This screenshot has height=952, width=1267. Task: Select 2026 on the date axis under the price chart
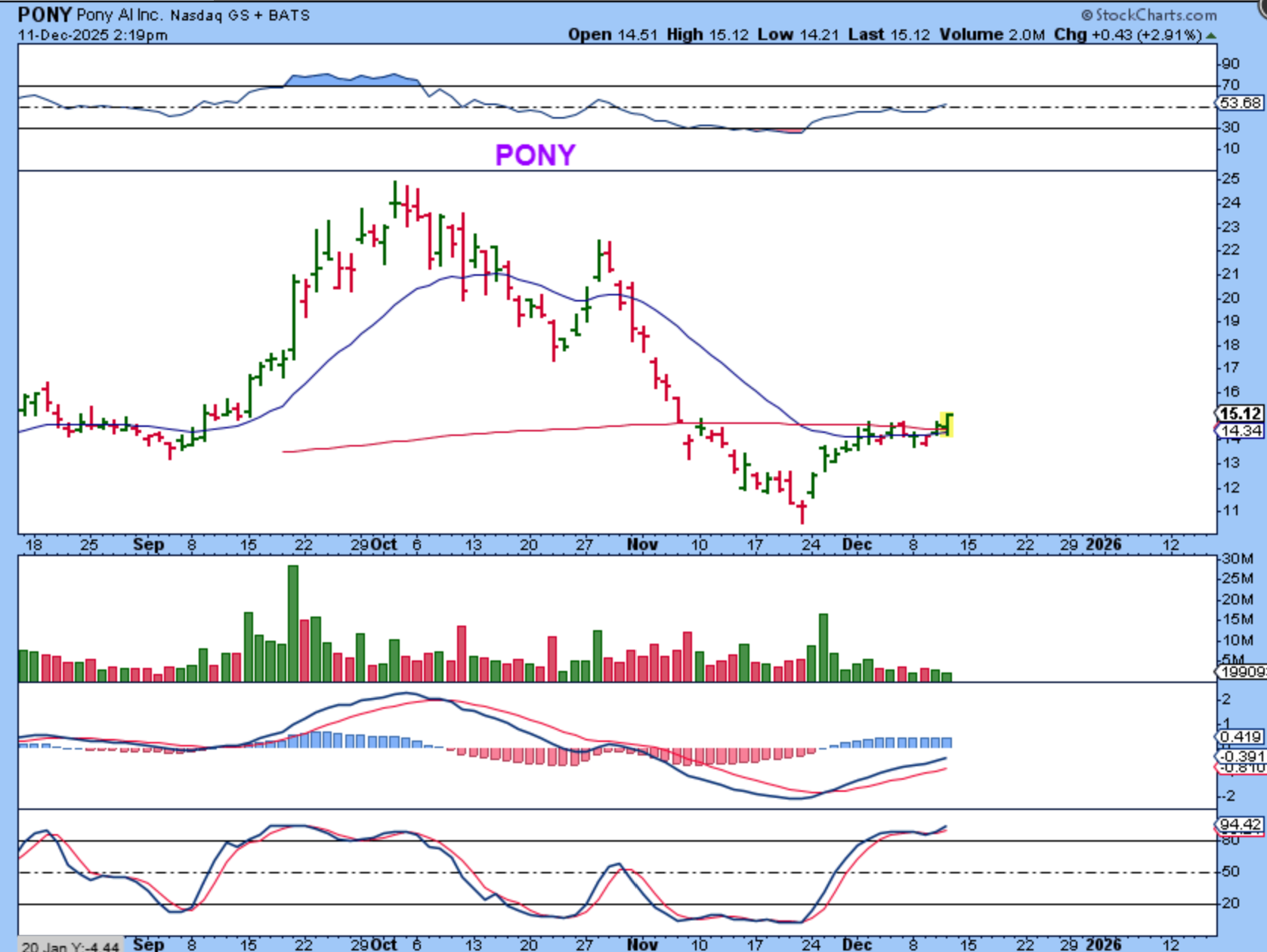pos(1103,545)
